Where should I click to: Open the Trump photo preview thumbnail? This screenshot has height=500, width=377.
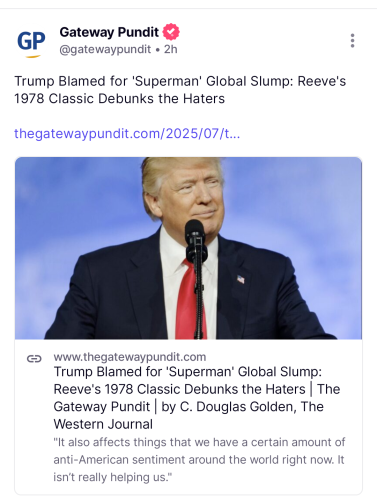coord(188,248)
